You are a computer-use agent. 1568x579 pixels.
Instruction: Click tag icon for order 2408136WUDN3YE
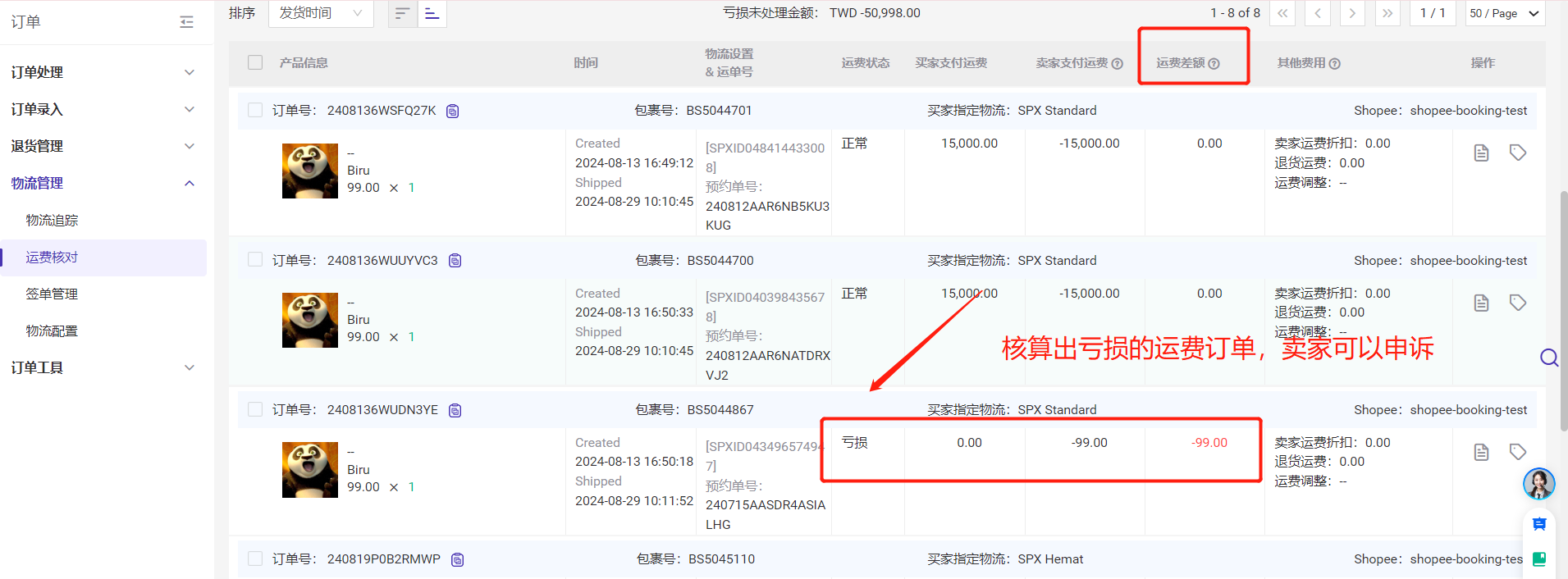[x=1518, y=452]
